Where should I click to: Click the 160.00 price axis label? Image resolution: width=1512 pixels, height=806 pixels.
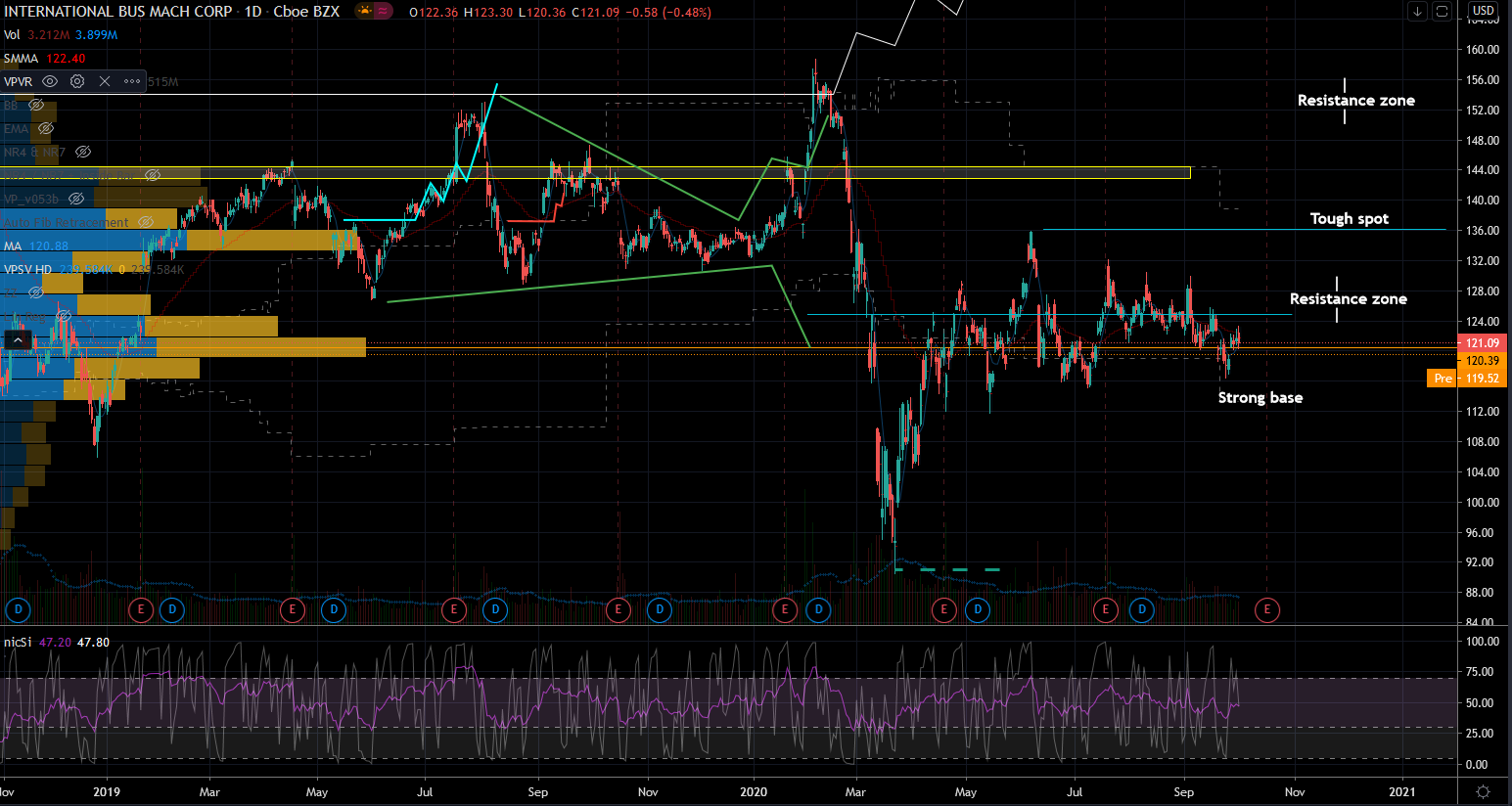coord(1483,50)
